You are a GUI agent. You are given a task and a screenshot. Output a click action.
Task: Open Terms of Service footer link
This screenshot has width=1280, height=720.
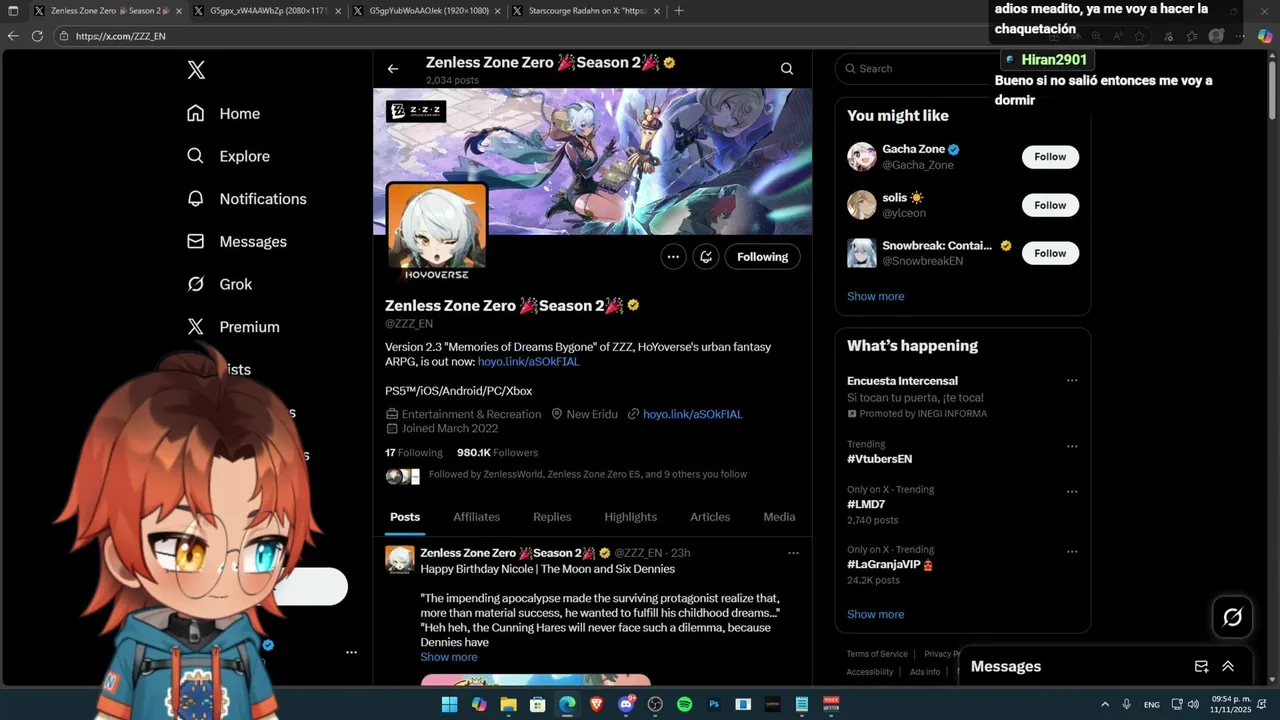click(x=877, y=654)
